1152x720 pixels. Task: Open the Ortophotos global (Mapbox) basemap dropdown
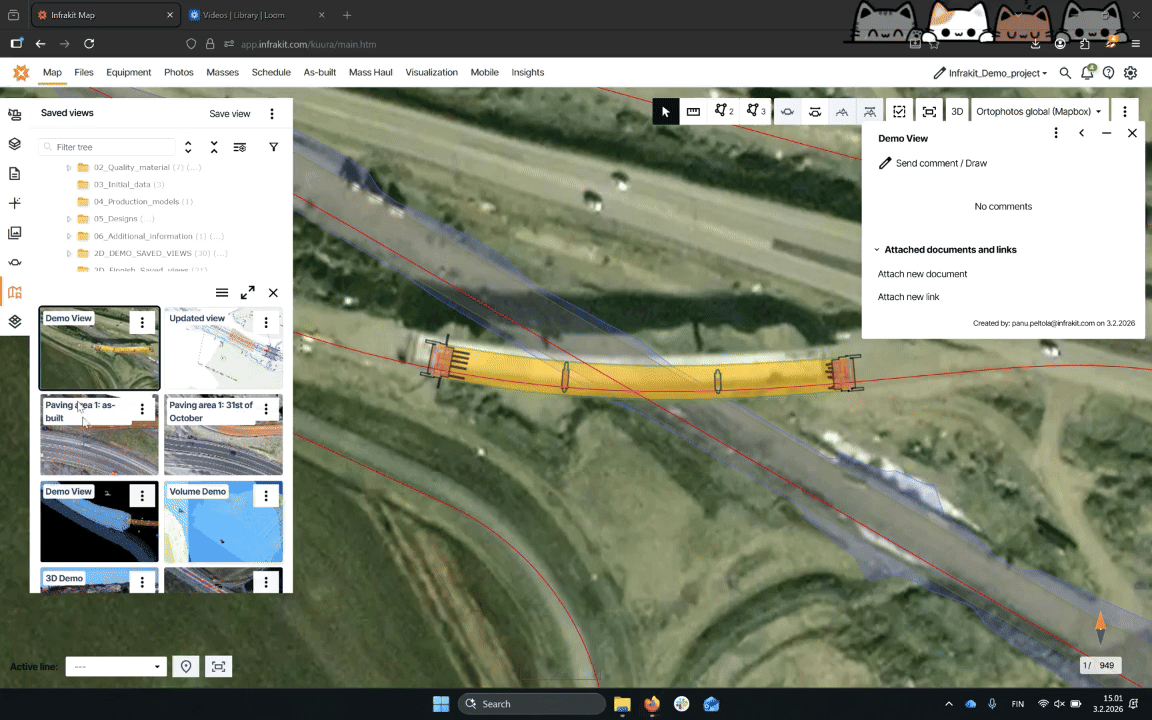point(1039,112)
